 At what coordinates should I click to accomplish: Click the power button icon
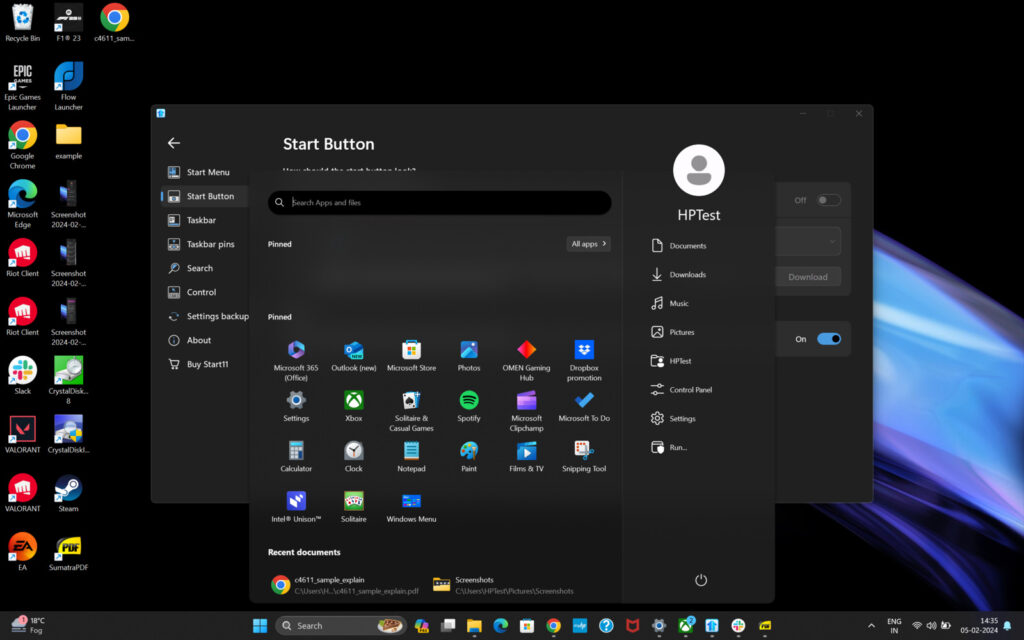[701, 580]
